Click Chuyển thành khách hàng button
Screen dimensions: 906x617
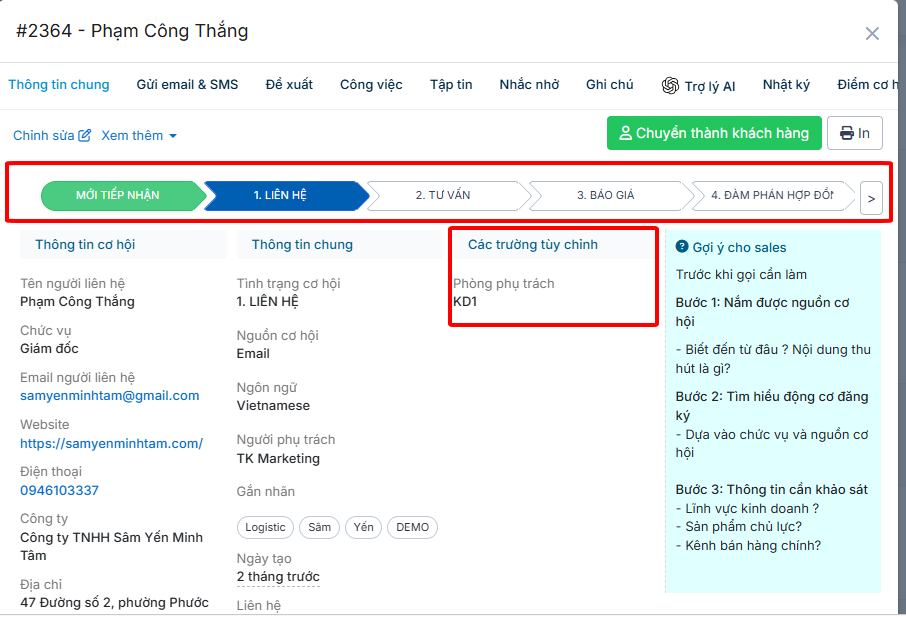point(714,133)
